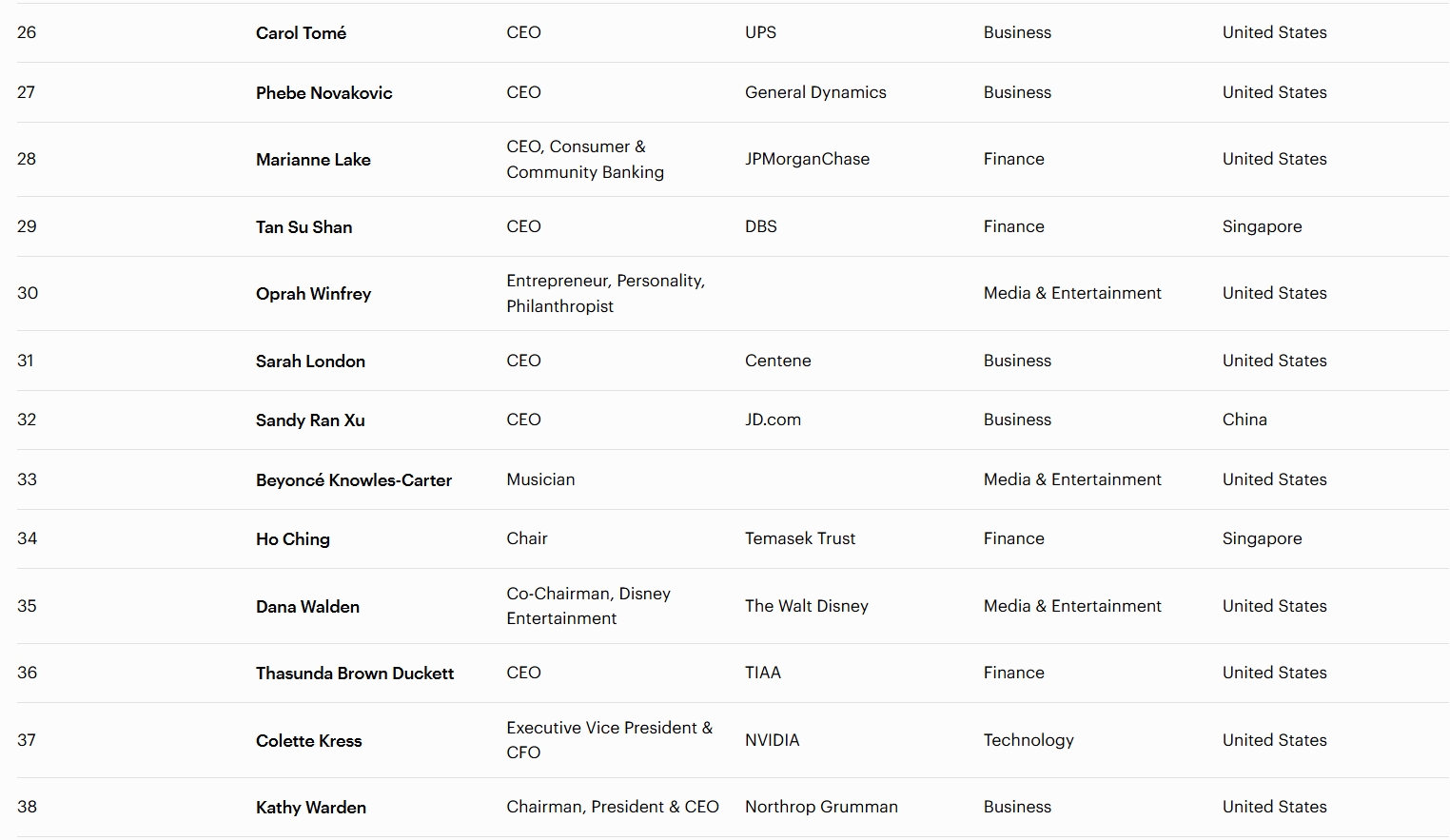Open Carol Tomé's profile link
Screen dimensions: 1450x840
(301, 33)
